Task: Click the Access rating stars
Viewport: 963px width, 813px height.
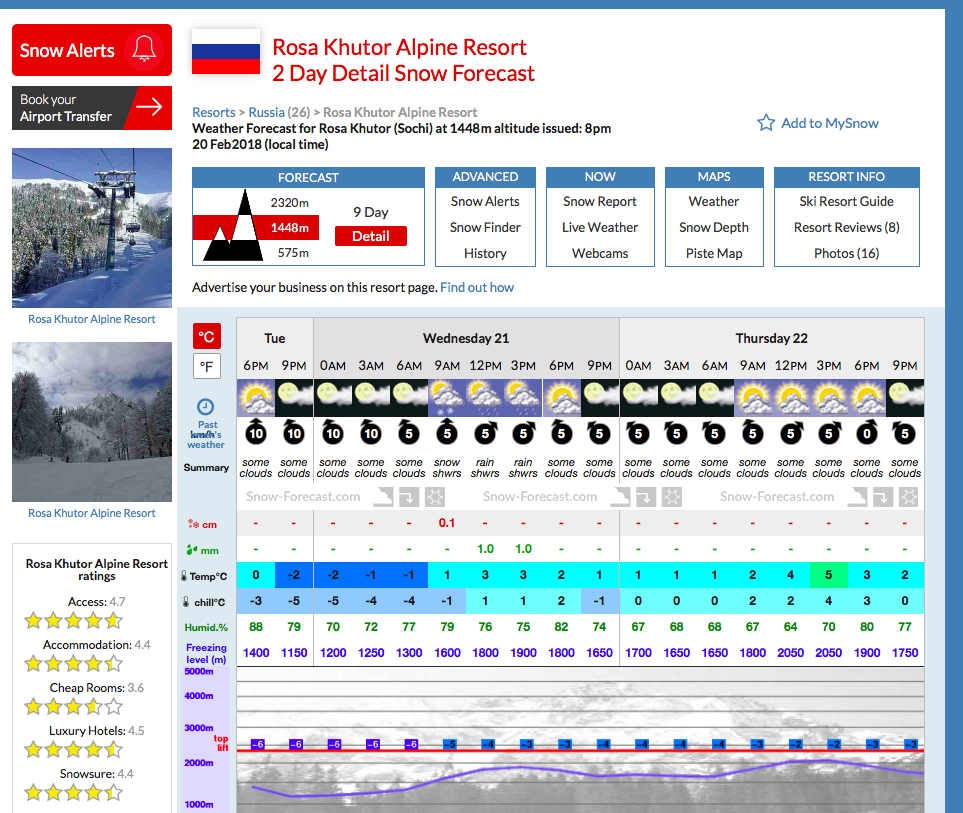Action: [73, 621]
